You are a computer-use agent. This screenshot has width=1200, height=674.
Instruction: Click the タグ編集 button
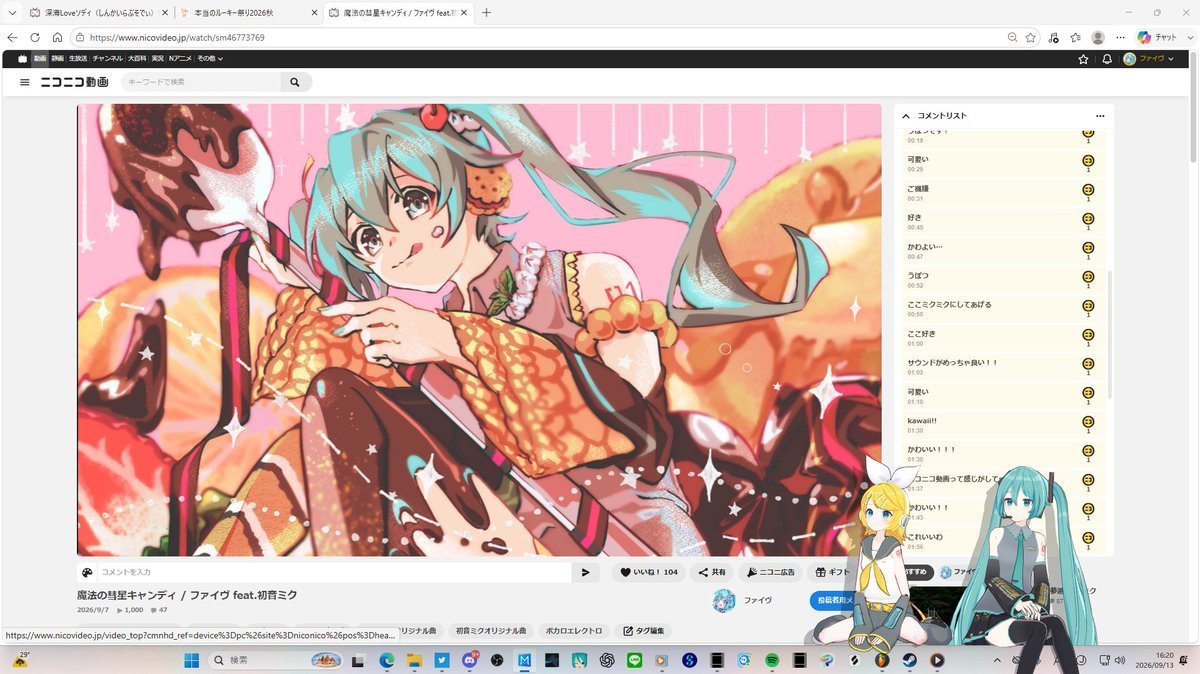click(x=643, y=631)
